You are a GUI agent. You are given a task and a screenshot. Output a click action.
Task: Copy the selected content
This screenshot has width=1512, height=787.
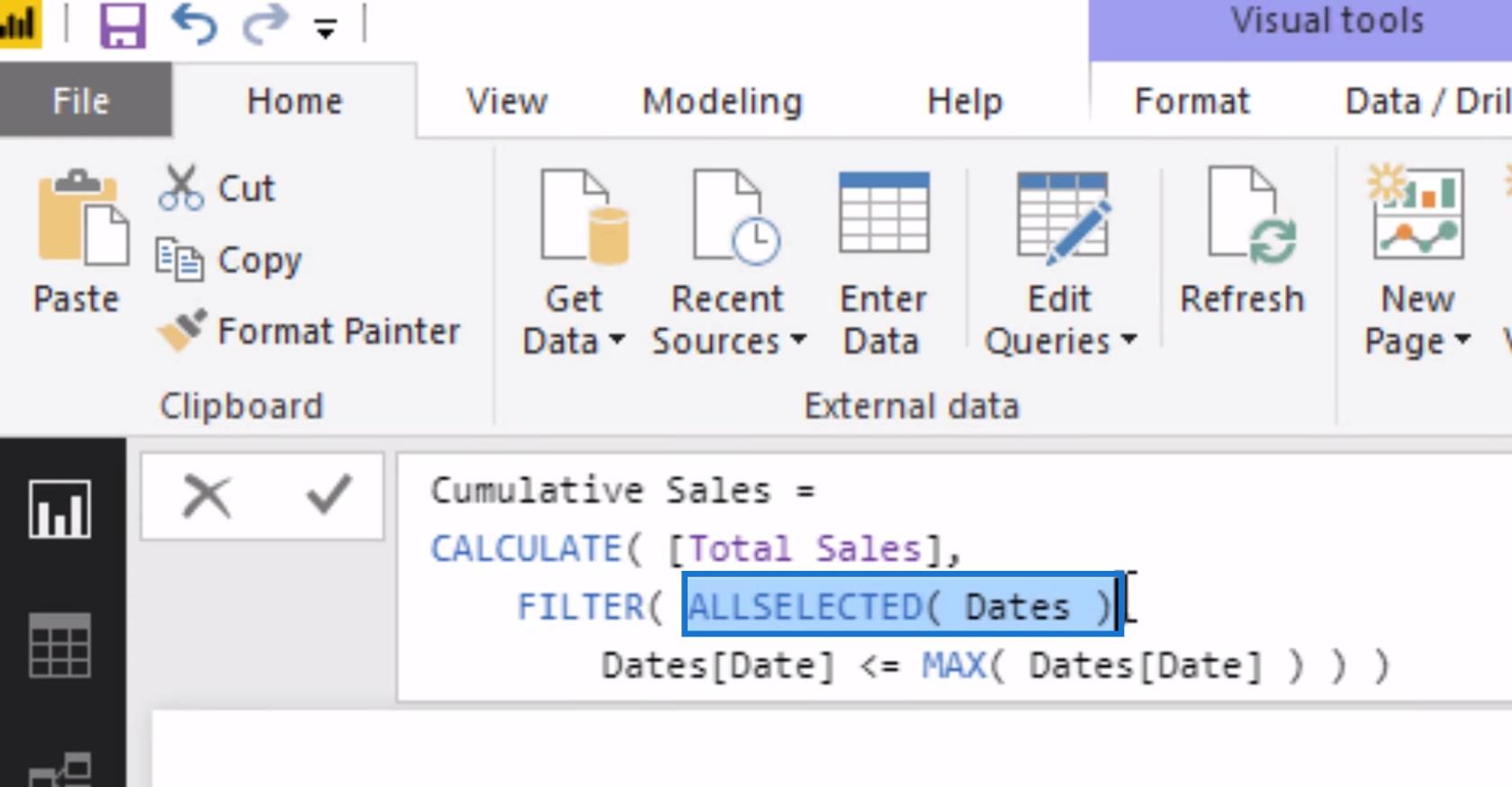(x=229, y=259)
